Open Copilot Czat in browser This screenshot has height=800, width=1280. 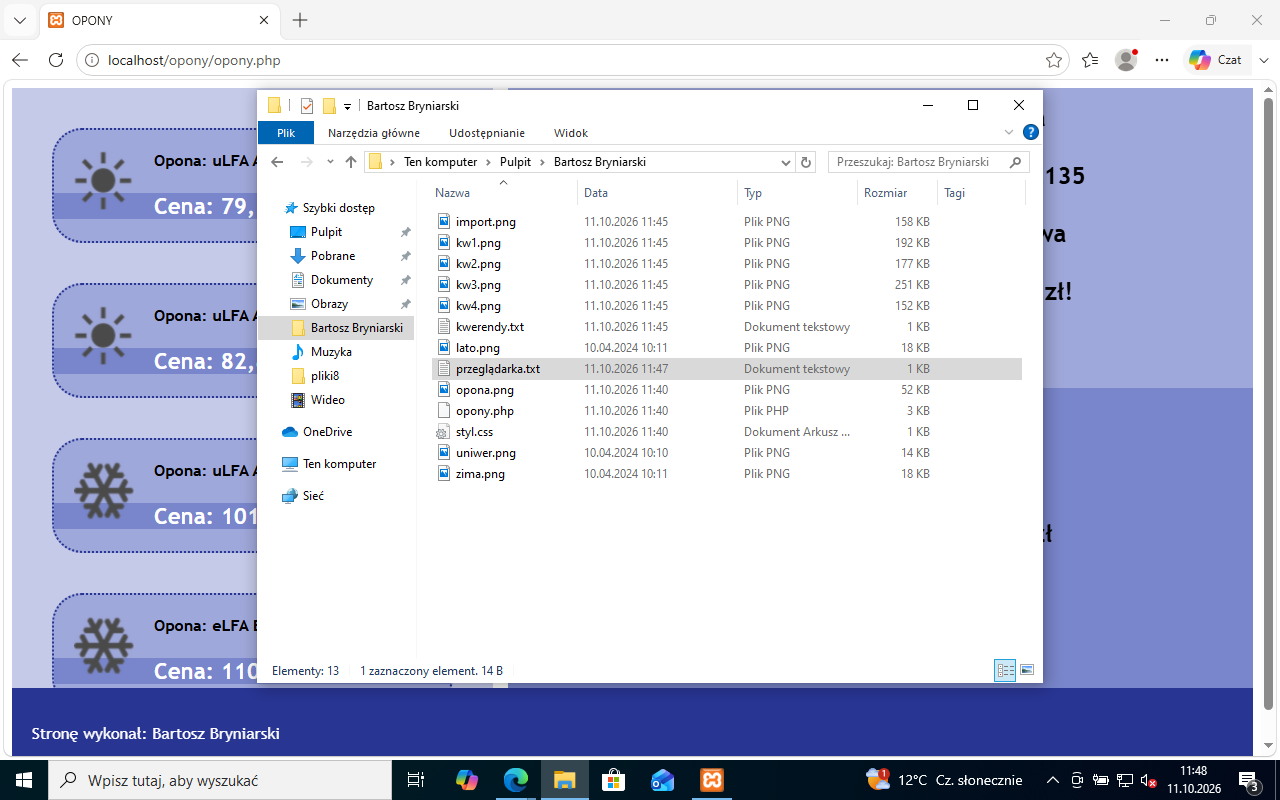pos(1216,60)
